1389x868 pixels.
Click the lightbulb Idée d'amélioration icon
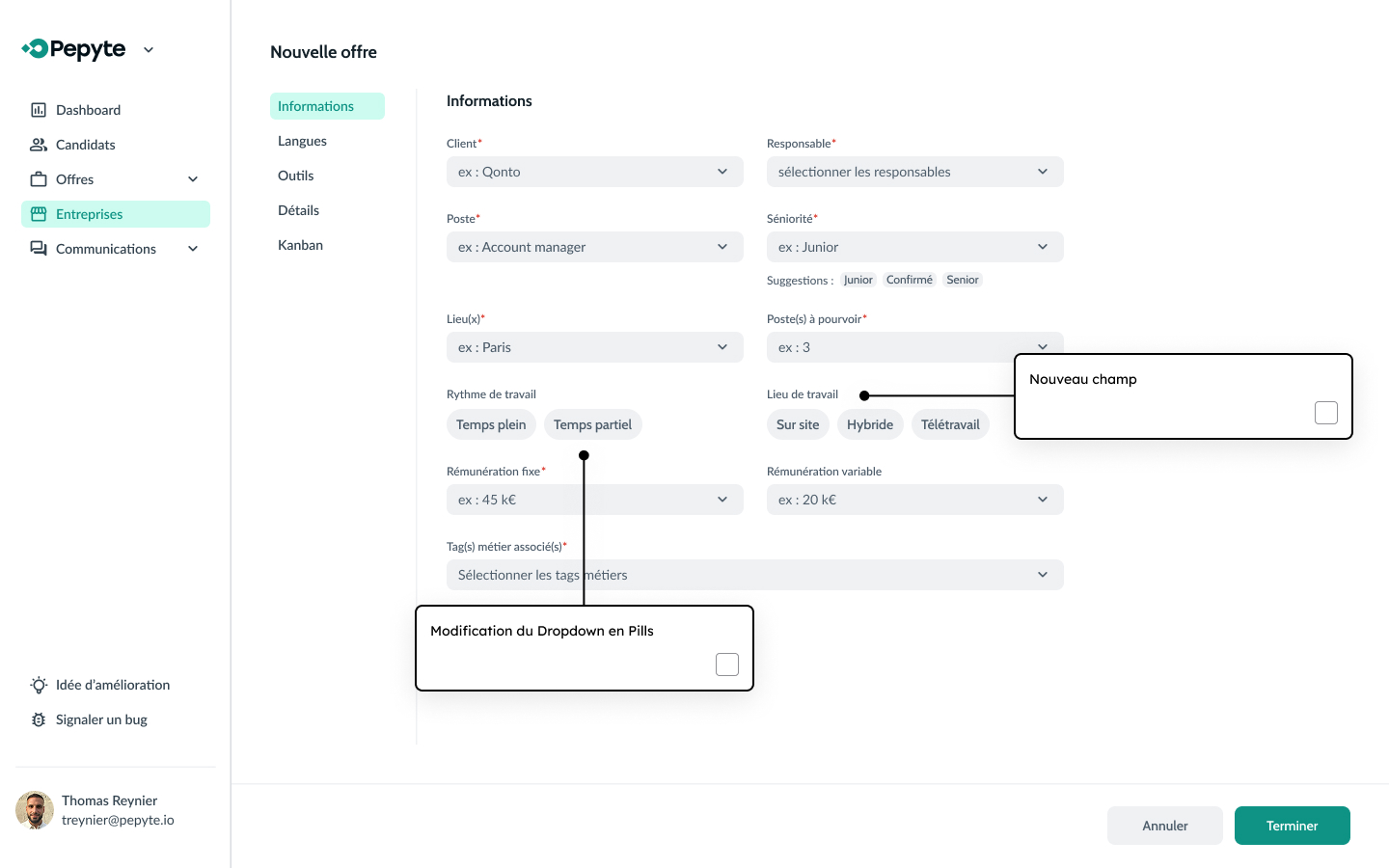pos(39,685)
